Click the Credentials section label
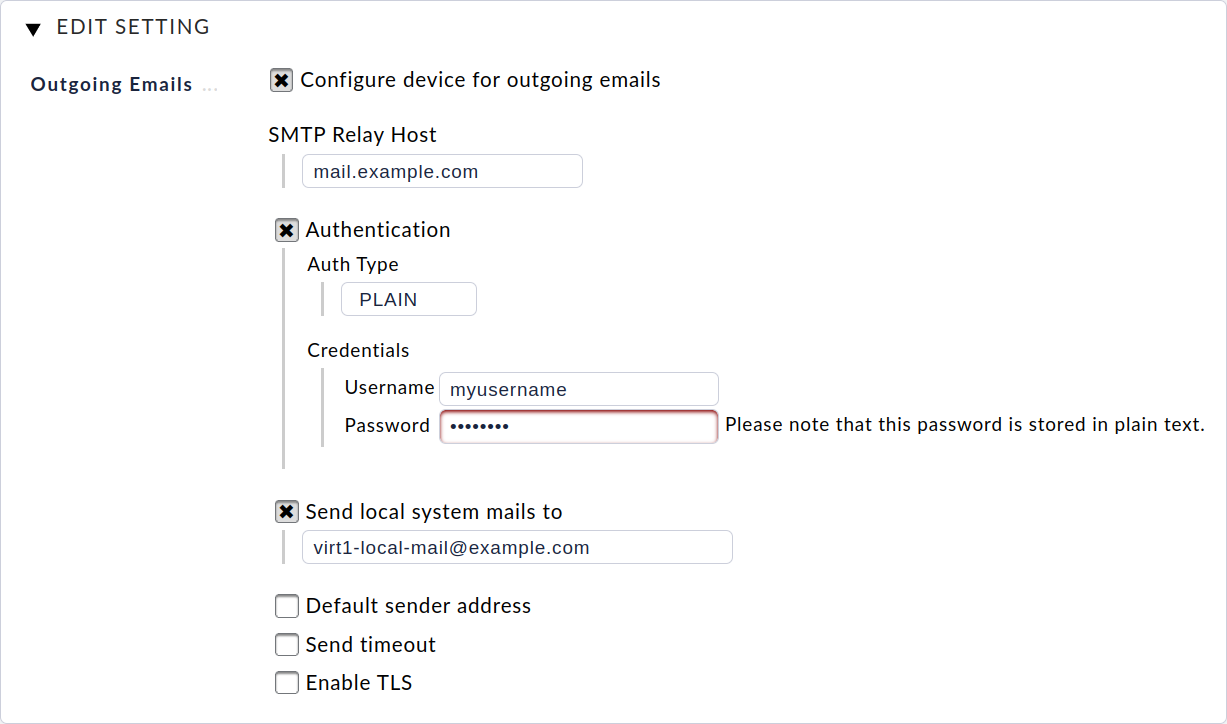The image size is (1227, 724). (358, 350)
